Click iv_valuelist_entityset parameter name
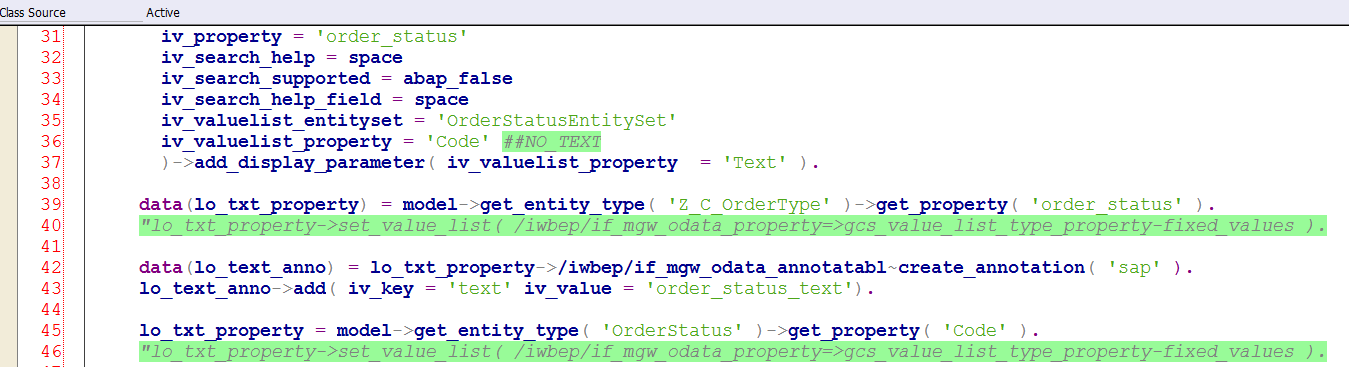The image size is (1349, 367). [282, 121]
